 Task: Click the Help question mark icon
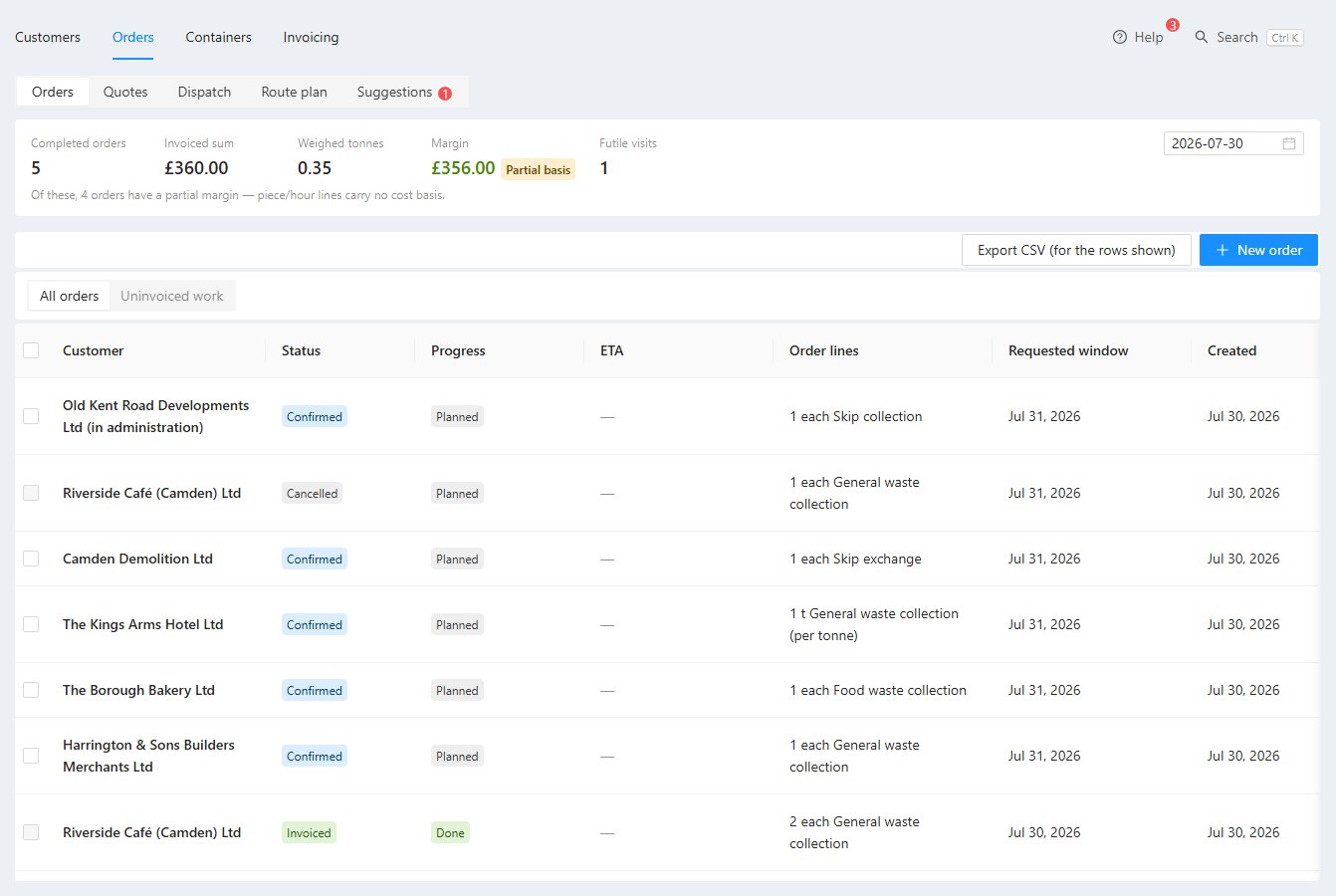click(x=1120, y=37)
